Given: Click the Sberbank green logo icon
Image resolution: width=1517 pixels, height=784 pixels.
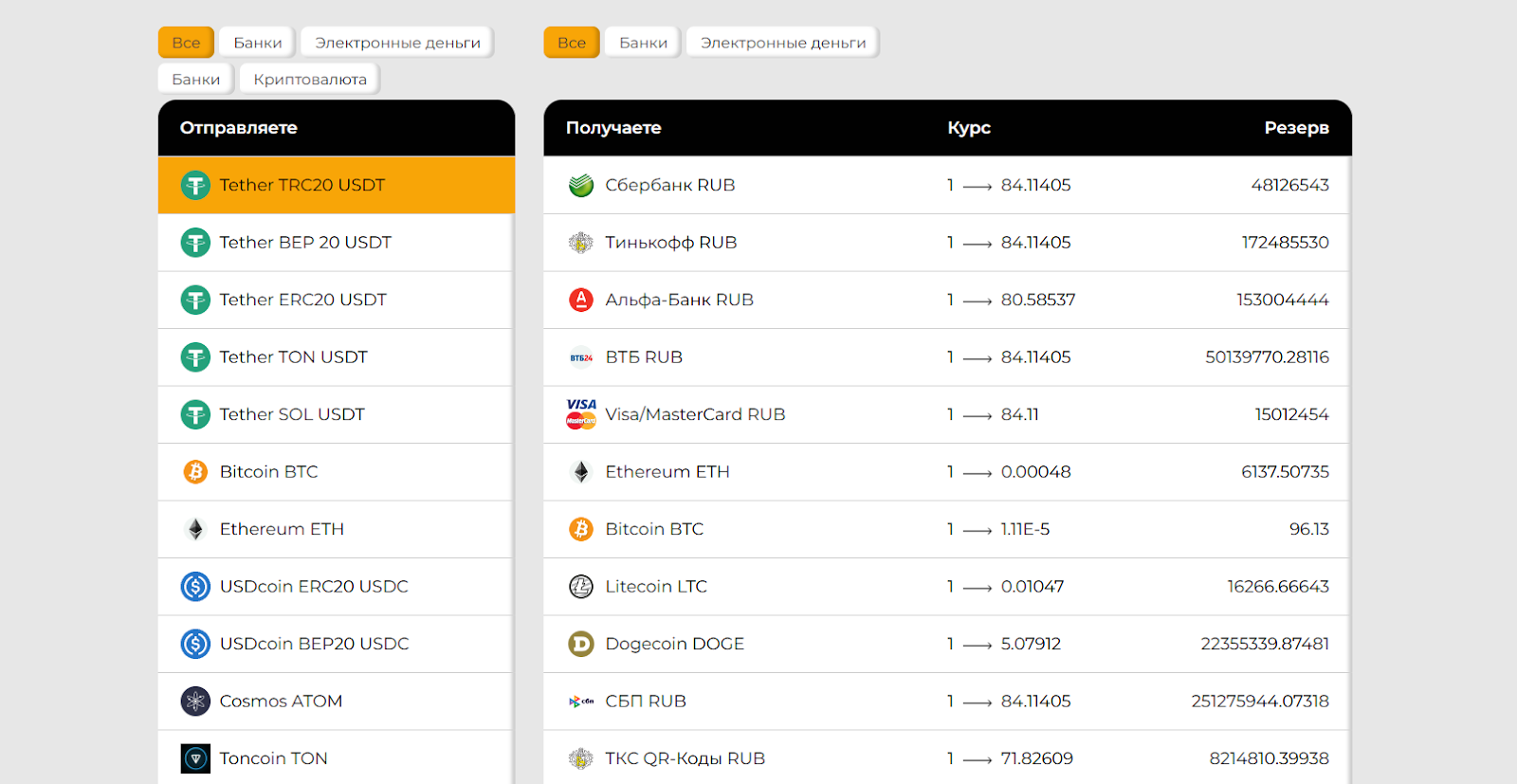Looking at the screenshot, I should point(581,185).
